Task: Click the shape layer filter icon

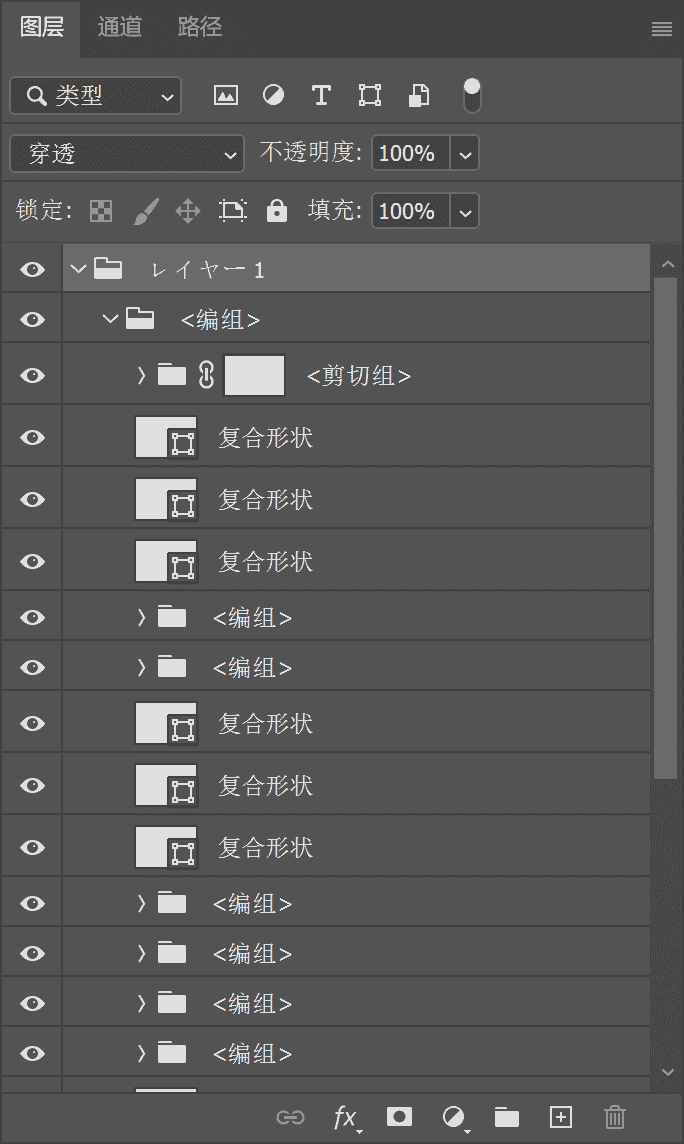Action: tap(370, 96)
